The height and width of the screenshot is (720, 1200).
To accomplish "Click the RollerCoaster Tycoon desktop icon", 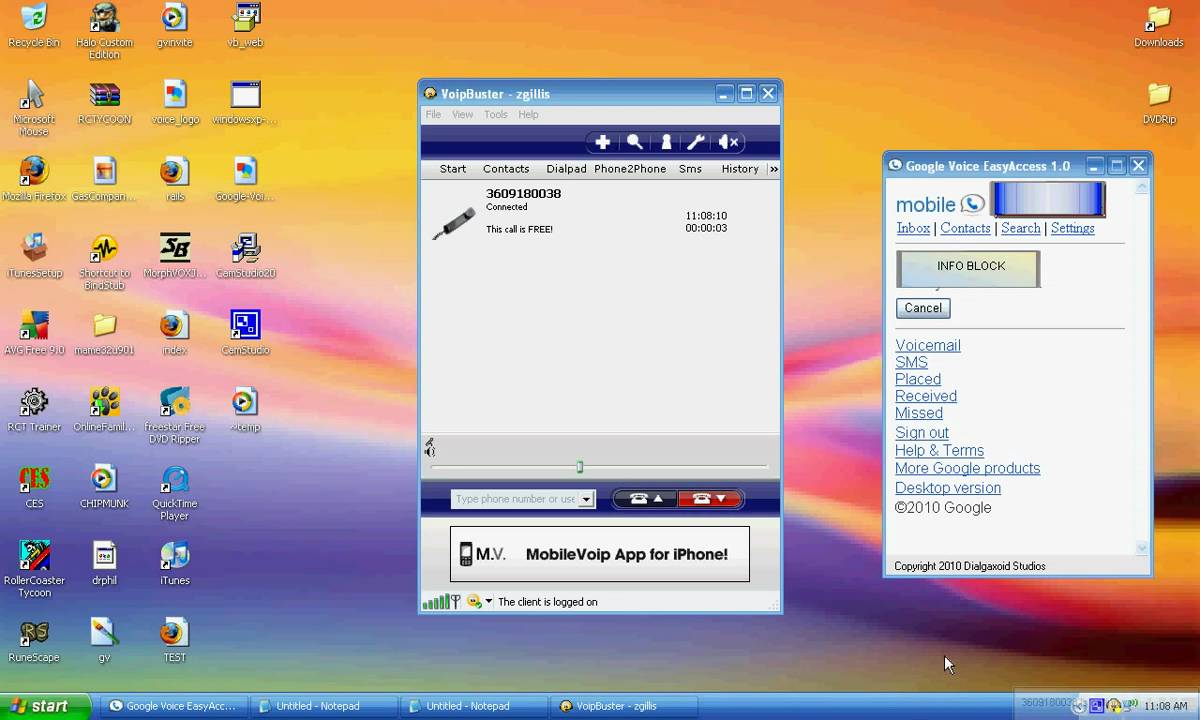I will tap(34, 568).
